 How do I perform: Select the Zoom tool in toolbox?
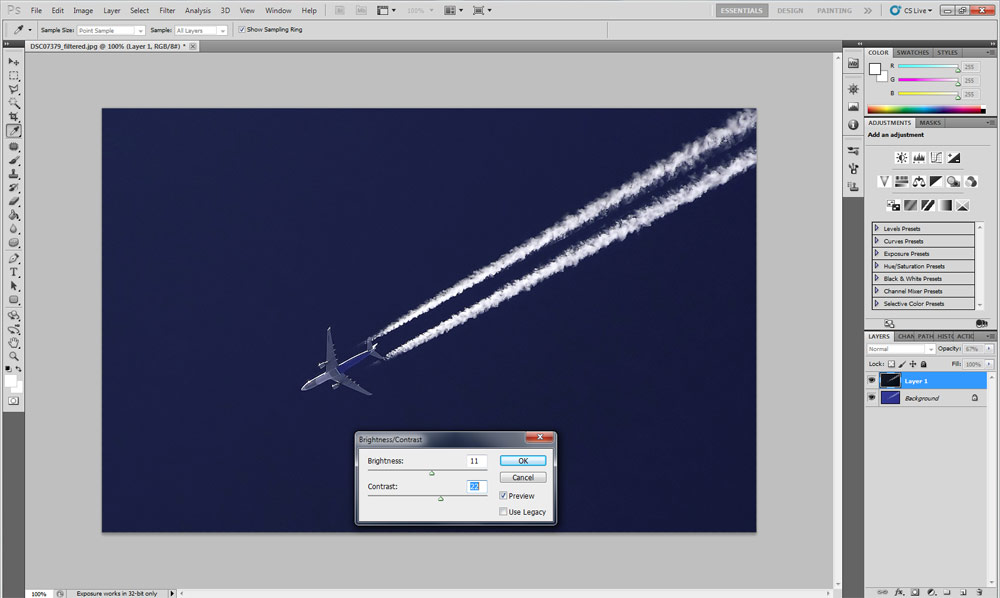[13, 356]
